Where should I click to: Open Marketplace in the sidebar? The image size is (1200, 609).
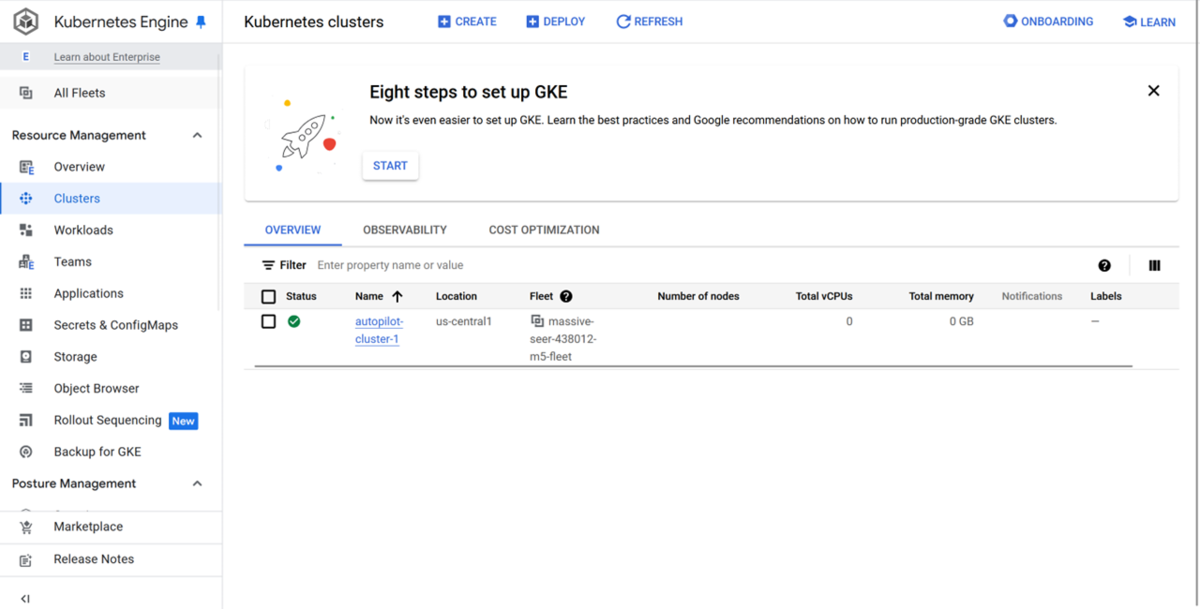pos(110,527)
